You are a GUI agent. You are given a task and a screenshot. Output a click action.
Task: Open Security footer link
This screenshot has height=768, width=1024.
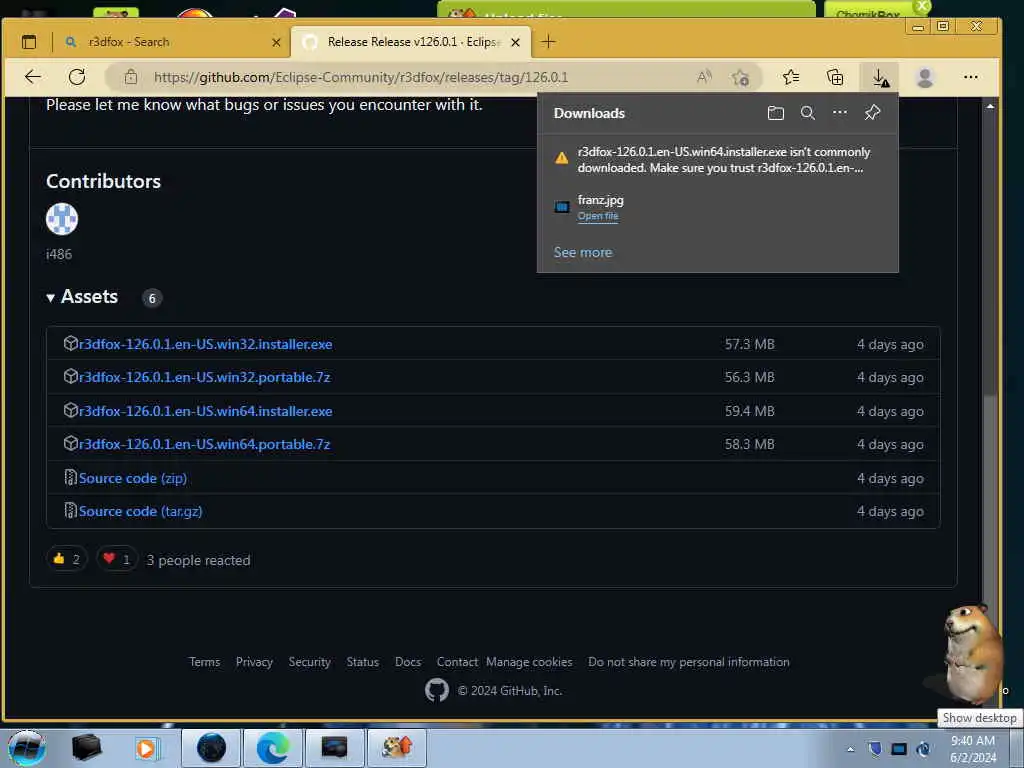[310, 662]
